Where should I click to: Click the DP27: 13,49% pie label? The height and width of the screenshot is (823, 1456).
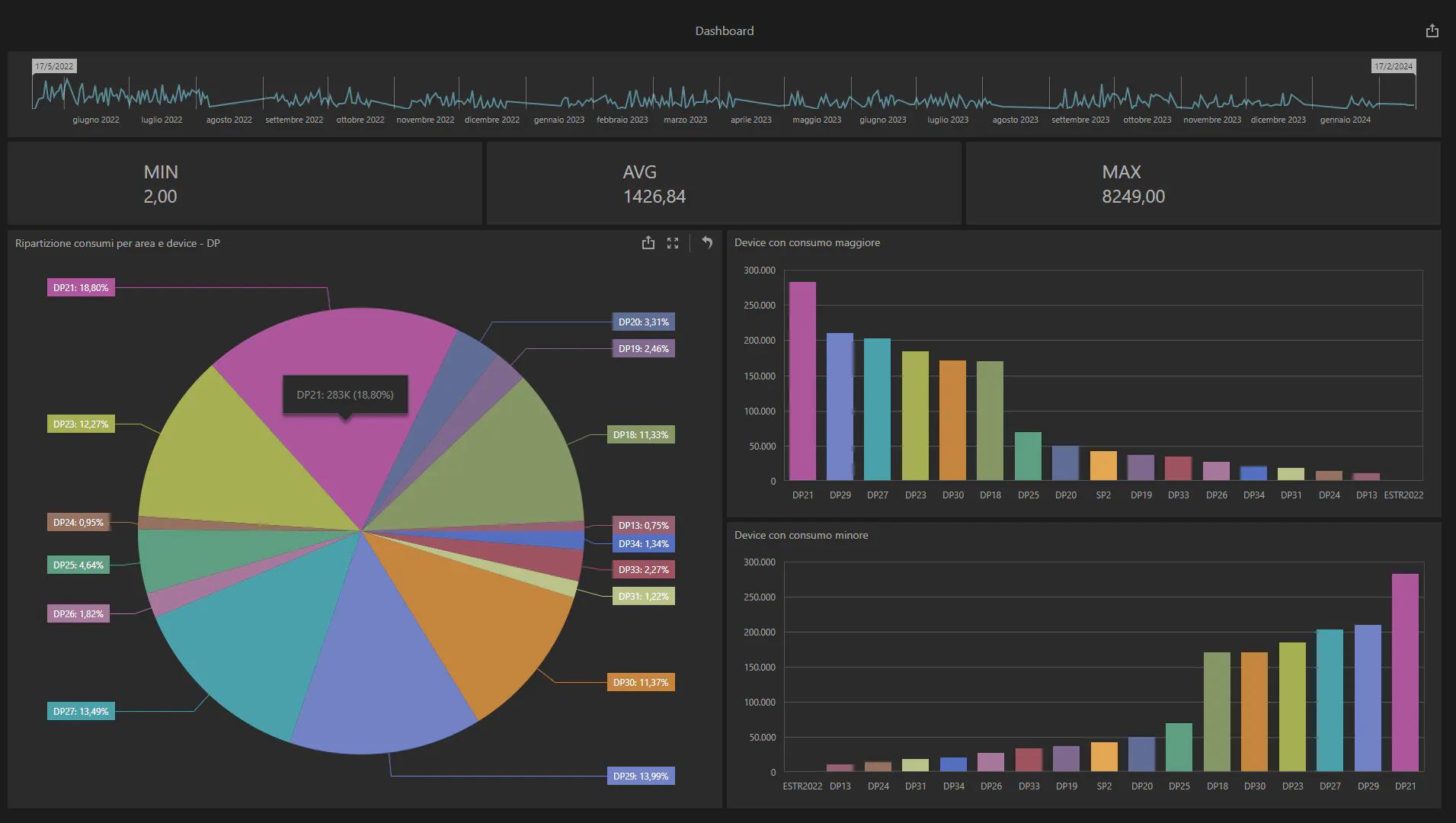click(81, 711)
